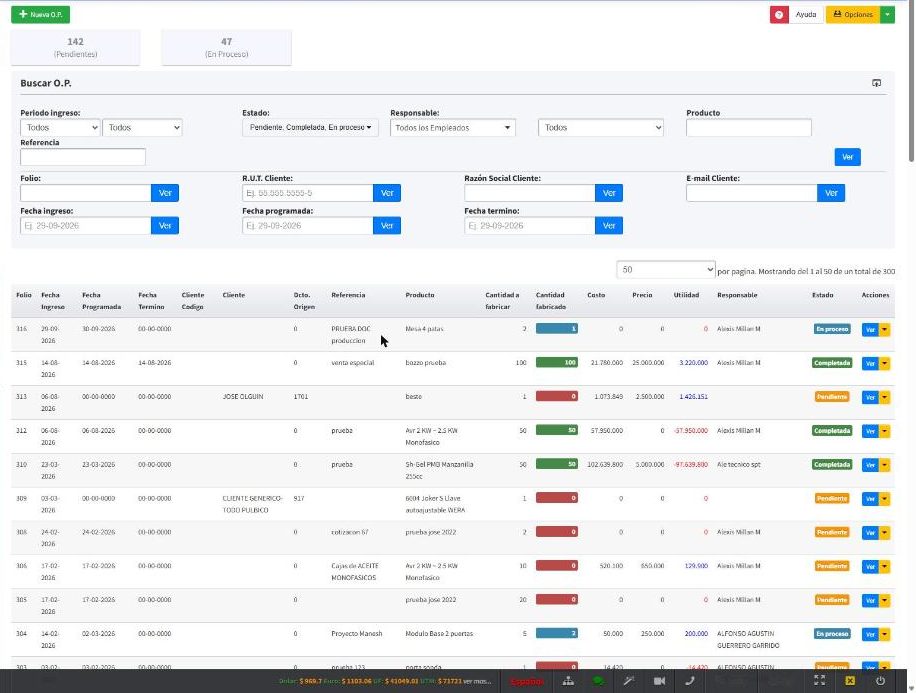Click the Referencia input field

83,157
